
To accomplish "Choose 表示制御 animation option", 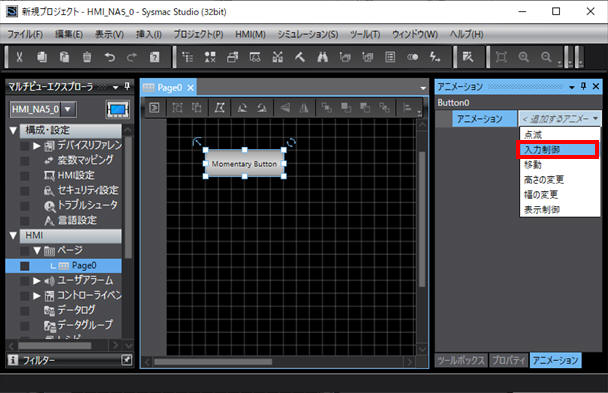I will coord(560,210).
